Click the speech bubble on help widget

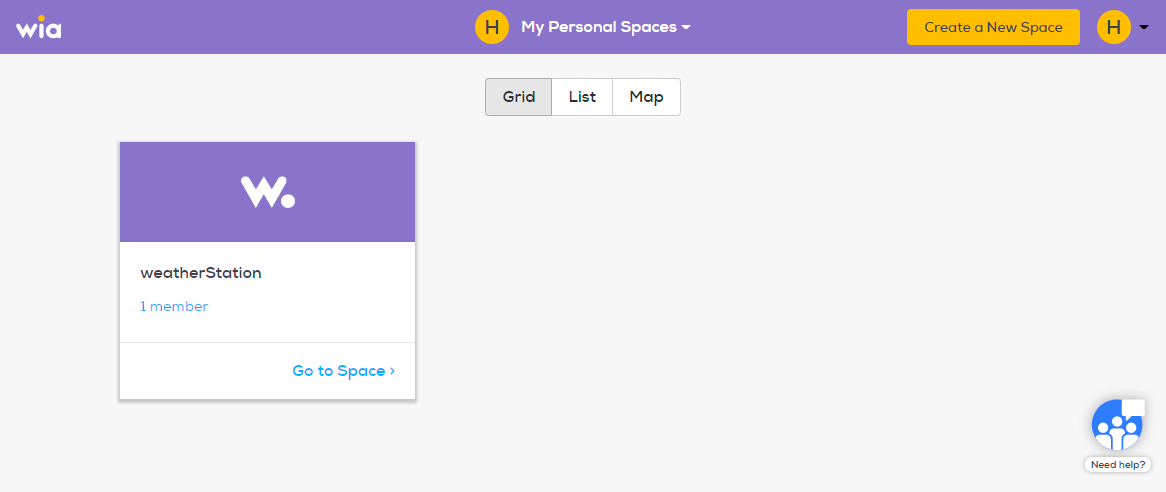point(1133,407)
